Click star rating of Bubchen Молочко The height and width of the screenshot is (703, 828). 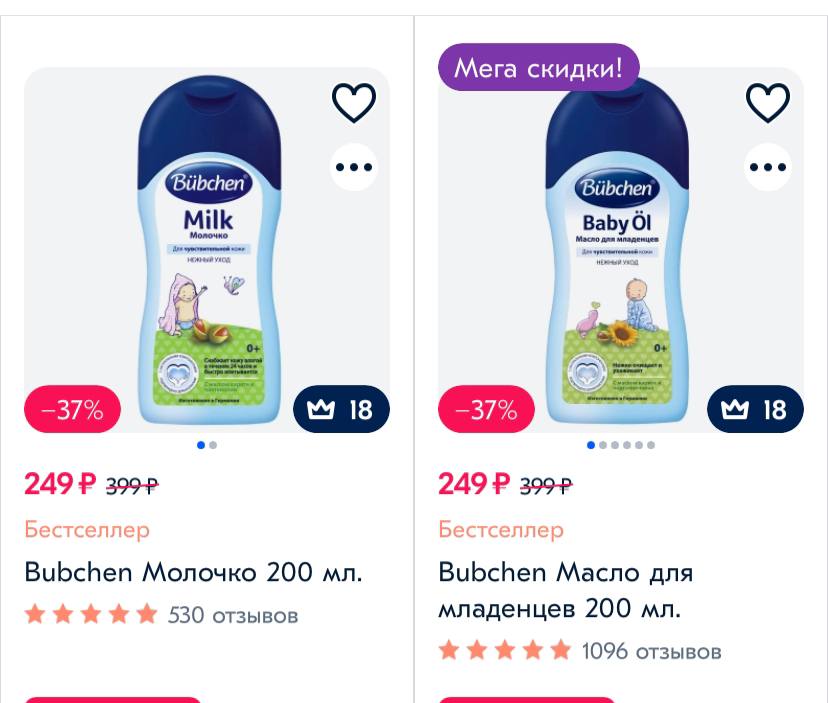pyautogui.click(x=91, y=614)
